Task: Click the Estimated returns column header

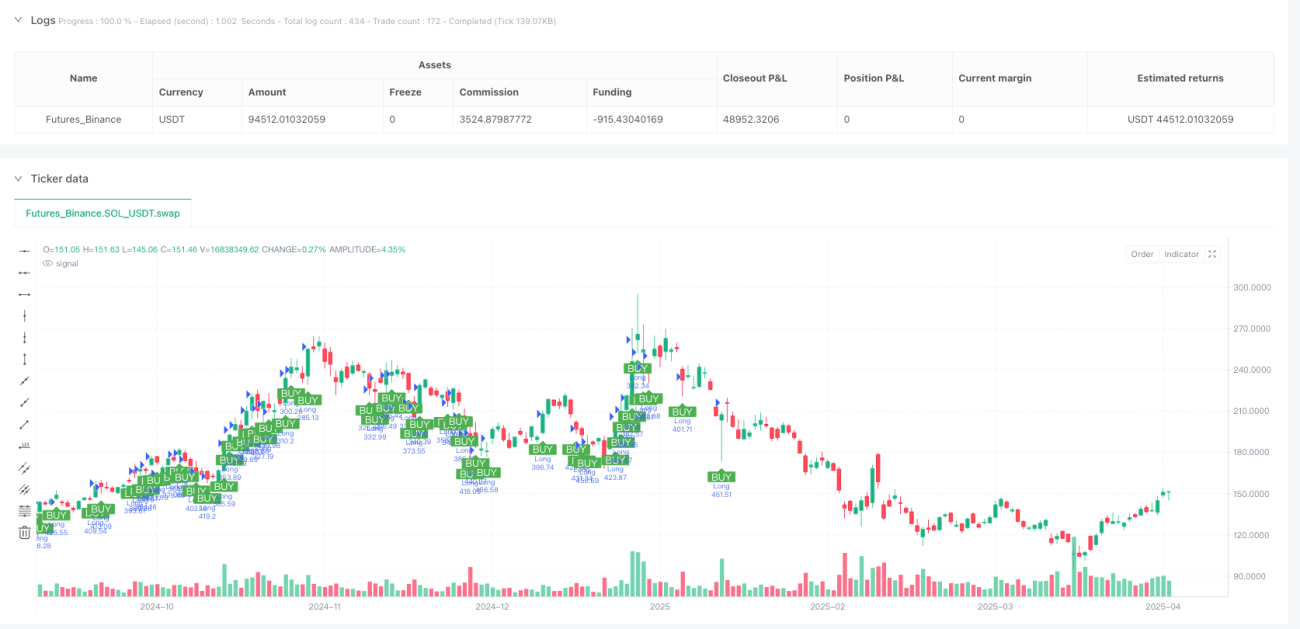Action: click(x=1180, y=78)
